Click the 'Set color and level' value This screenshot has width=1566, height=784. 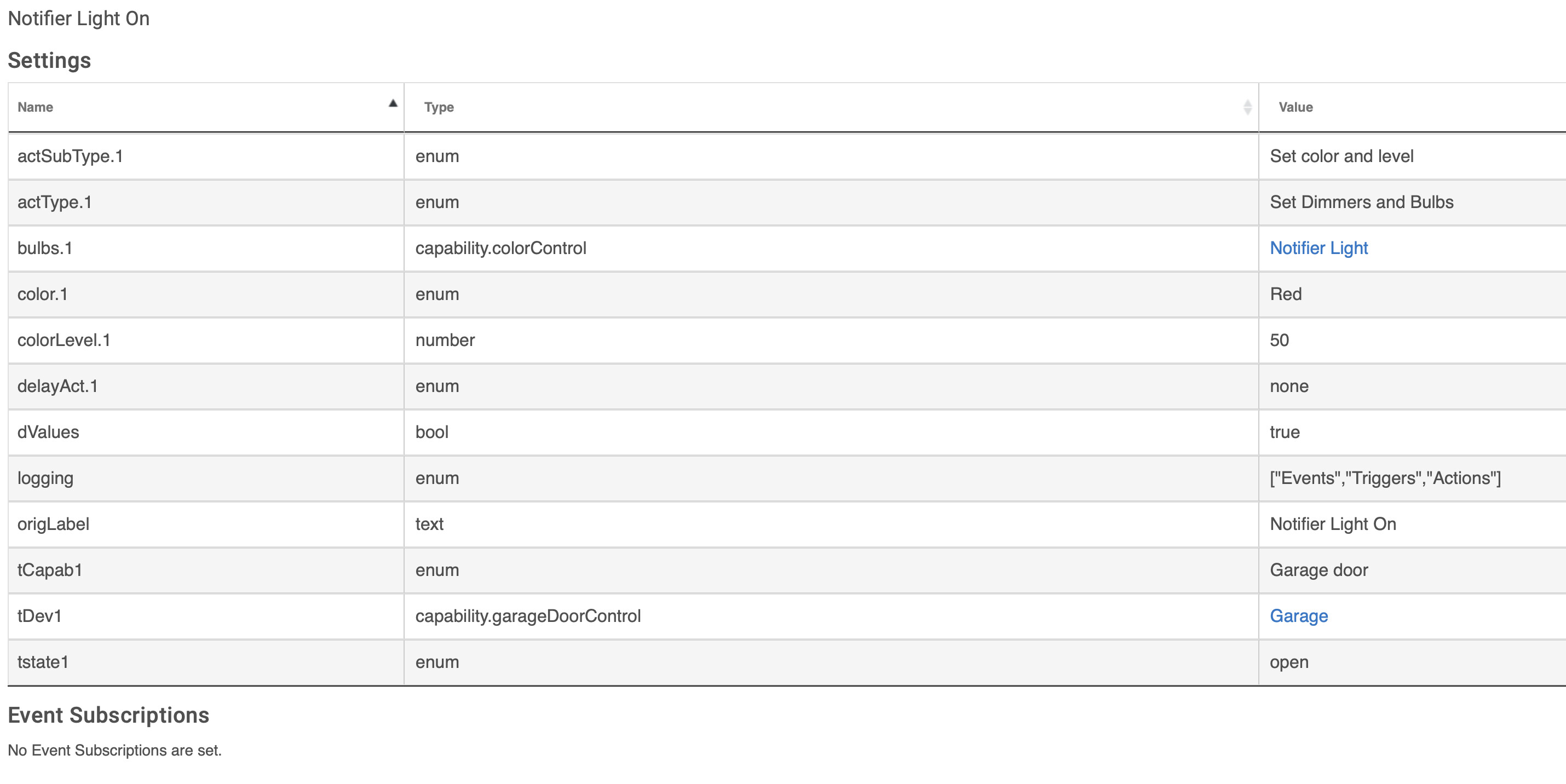(x=1341, y=156)
